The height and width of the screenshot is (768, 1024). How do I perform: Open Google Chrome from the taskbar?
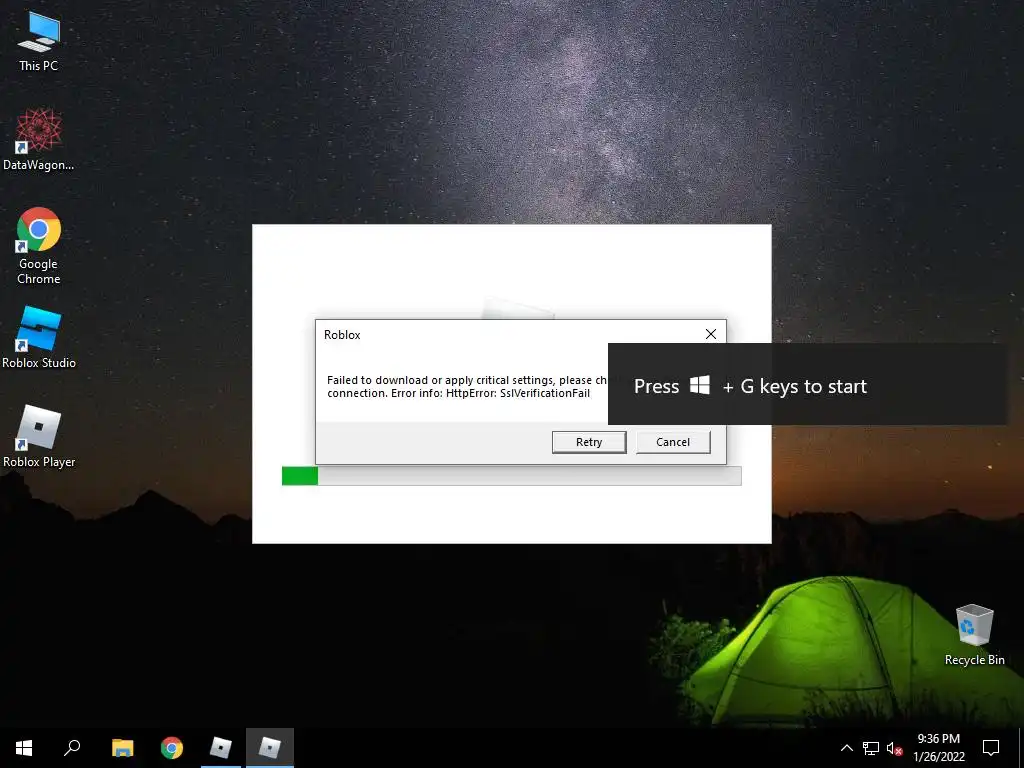(172, 748)
